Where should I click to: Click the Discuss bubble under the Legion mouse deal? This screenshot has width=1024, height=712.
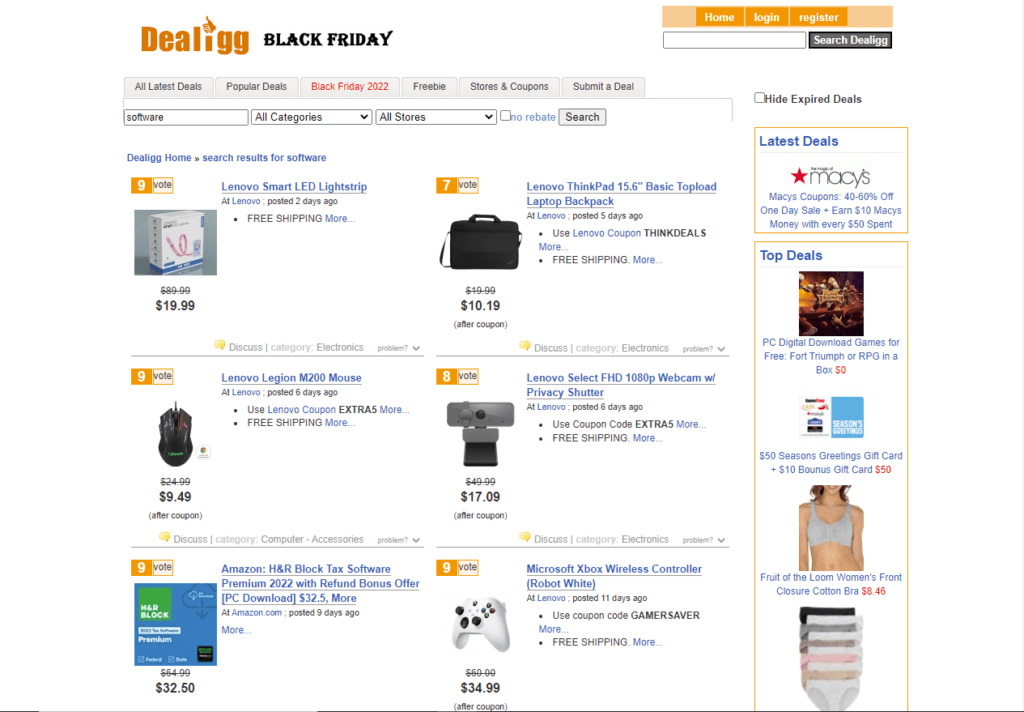tap(166, 536)
